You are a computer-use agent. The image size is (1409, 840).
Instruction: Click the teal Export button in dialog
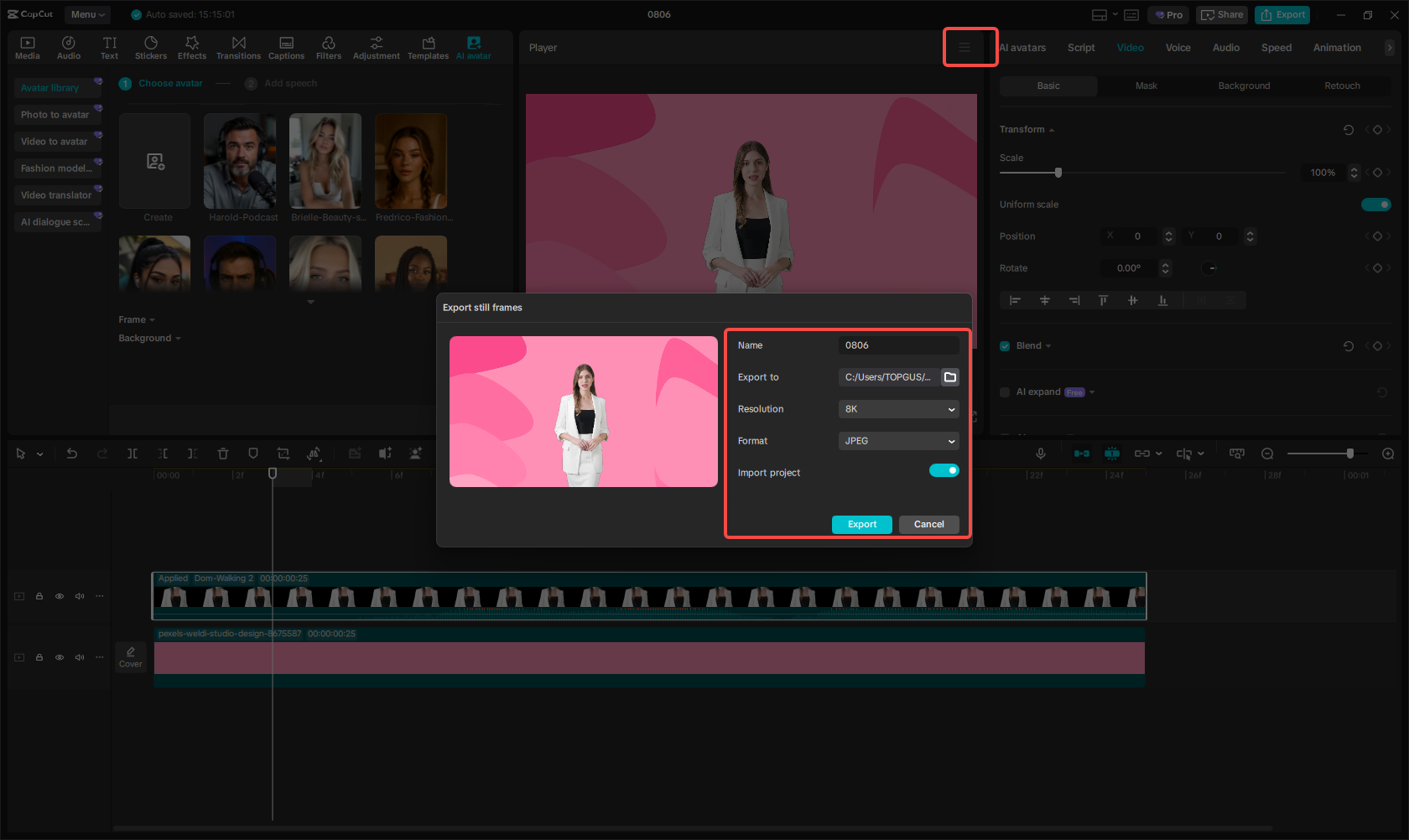[x=861, y=525]
